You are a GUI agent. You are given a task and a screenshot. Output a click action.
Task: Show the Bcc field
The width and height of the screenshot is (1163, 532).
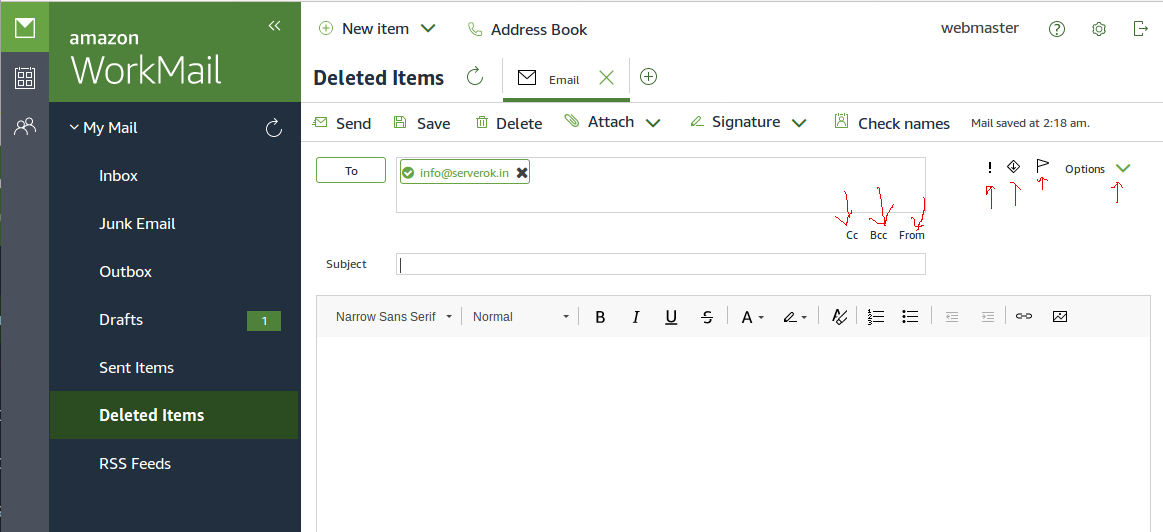(x=878, y=235)
